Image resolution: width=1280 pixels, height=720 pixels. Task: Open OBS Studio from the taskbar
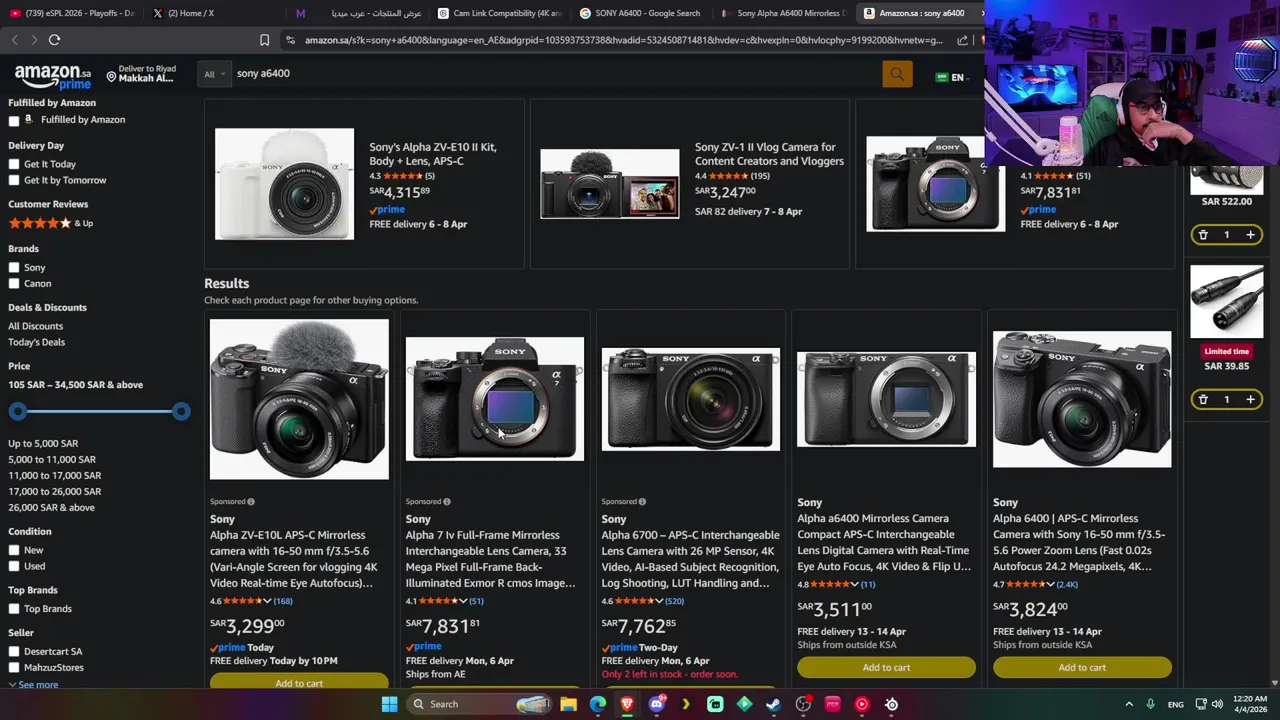click(x=803, y=704)
